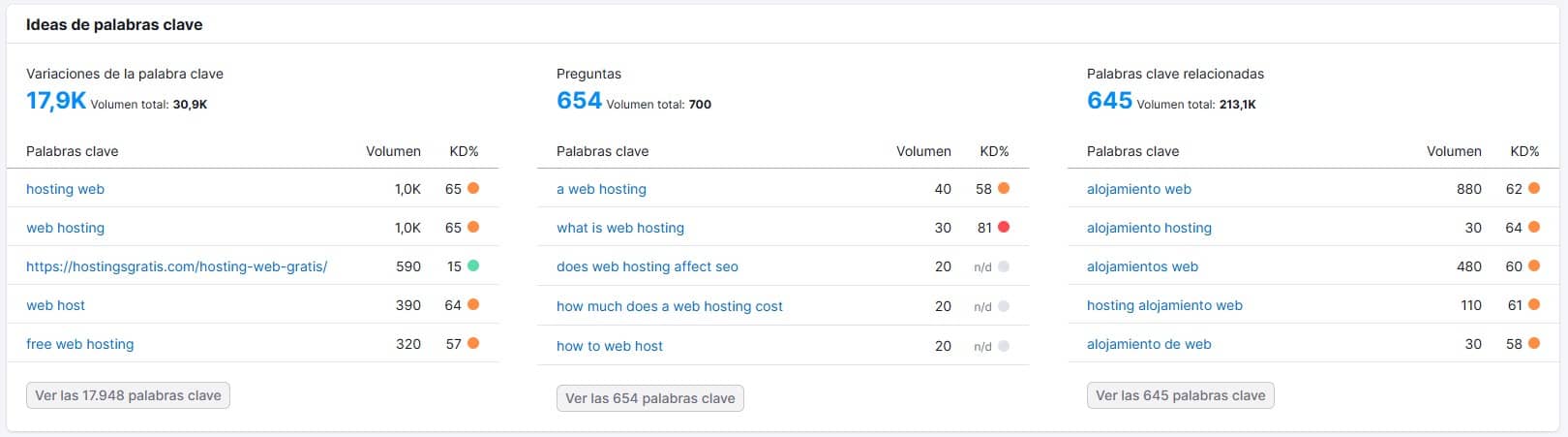
Task: Open the hostingsgratis.com hosting-web-gratis link
Action: point(176,266)
